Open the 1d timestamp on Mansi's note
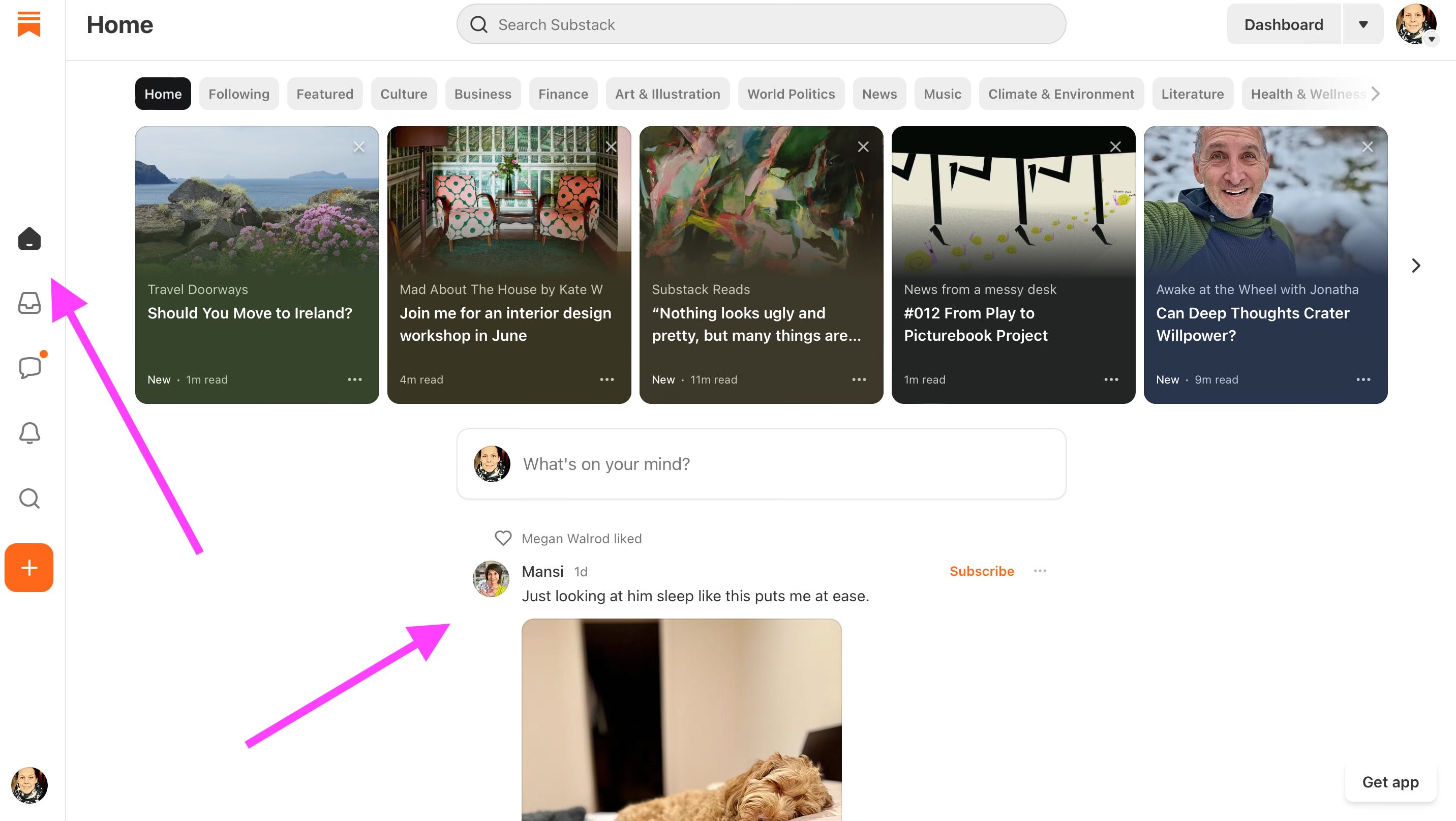The height and width of the screenshot is (821, 1456). [x=581, y=572]
